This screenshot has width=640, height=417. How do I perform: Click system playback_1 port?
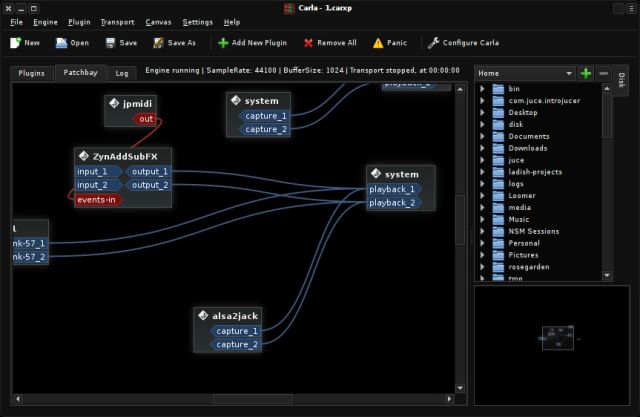click(394, 190)
